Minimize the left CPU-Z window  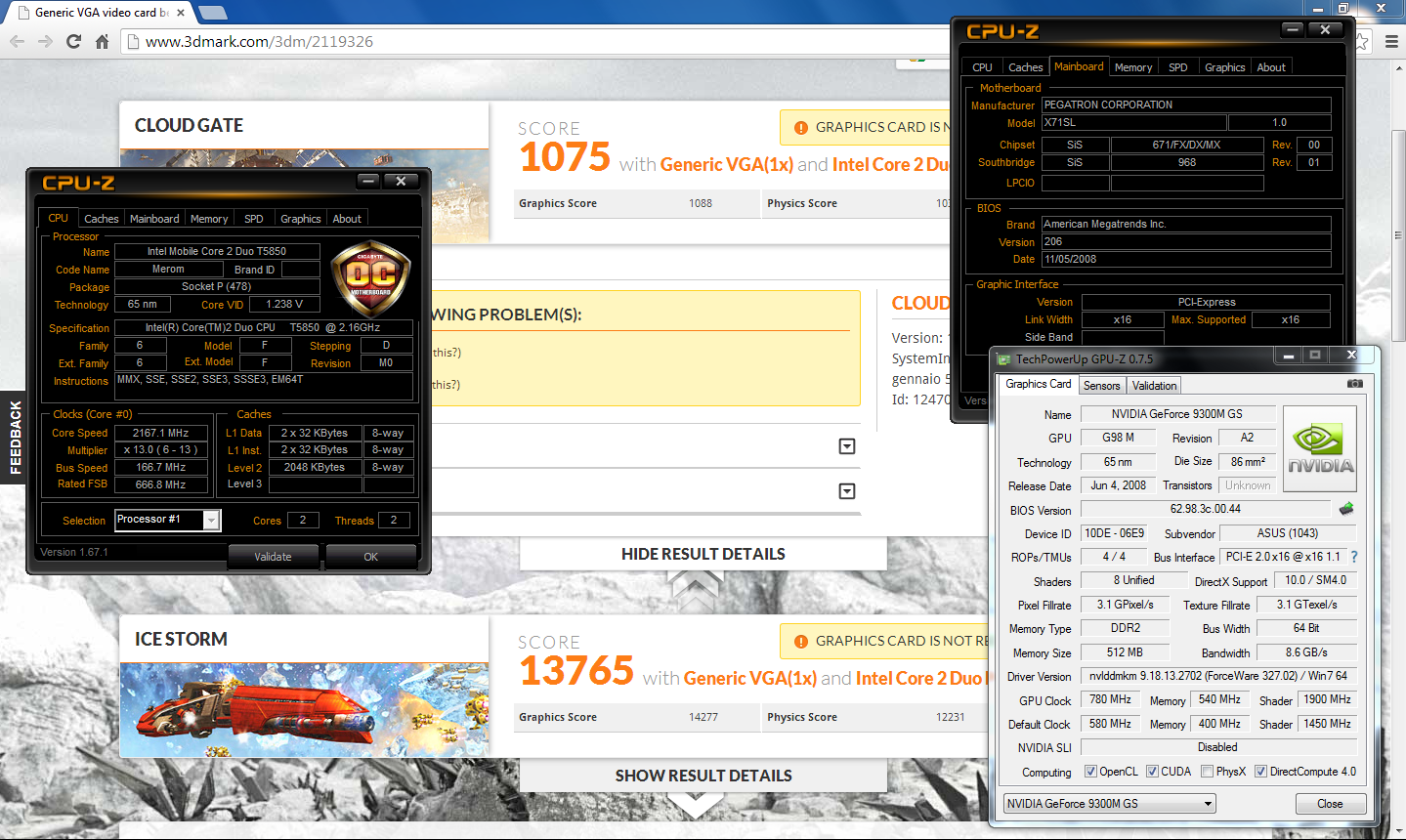[368, 181]
